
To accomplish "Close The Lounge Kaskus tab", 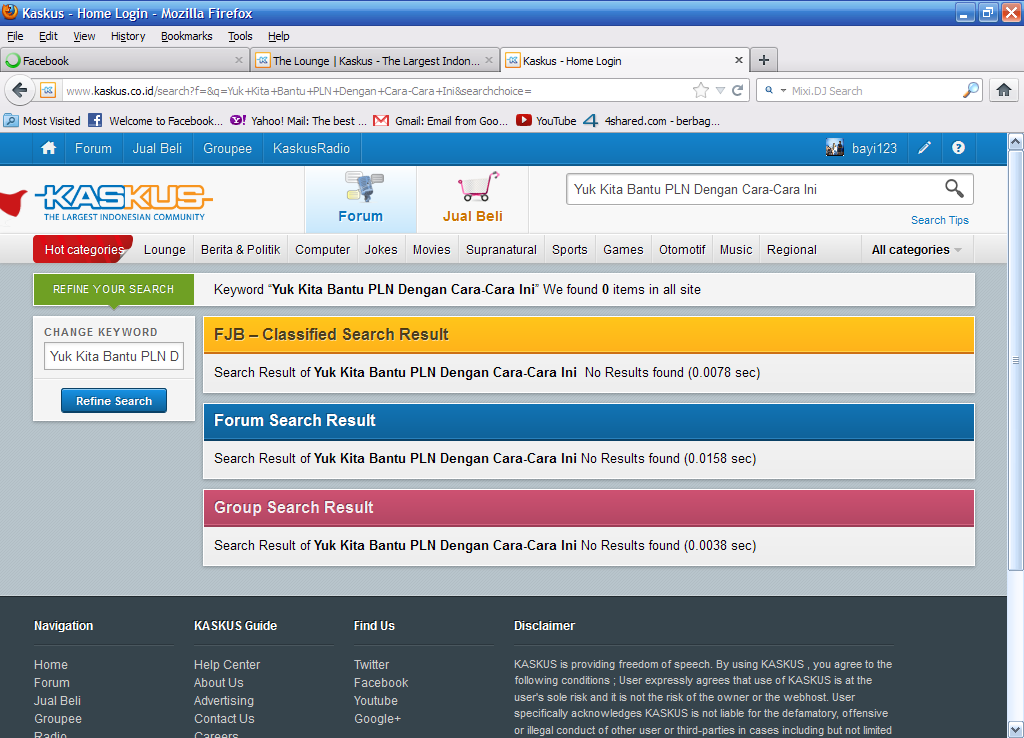I will 488,60.
